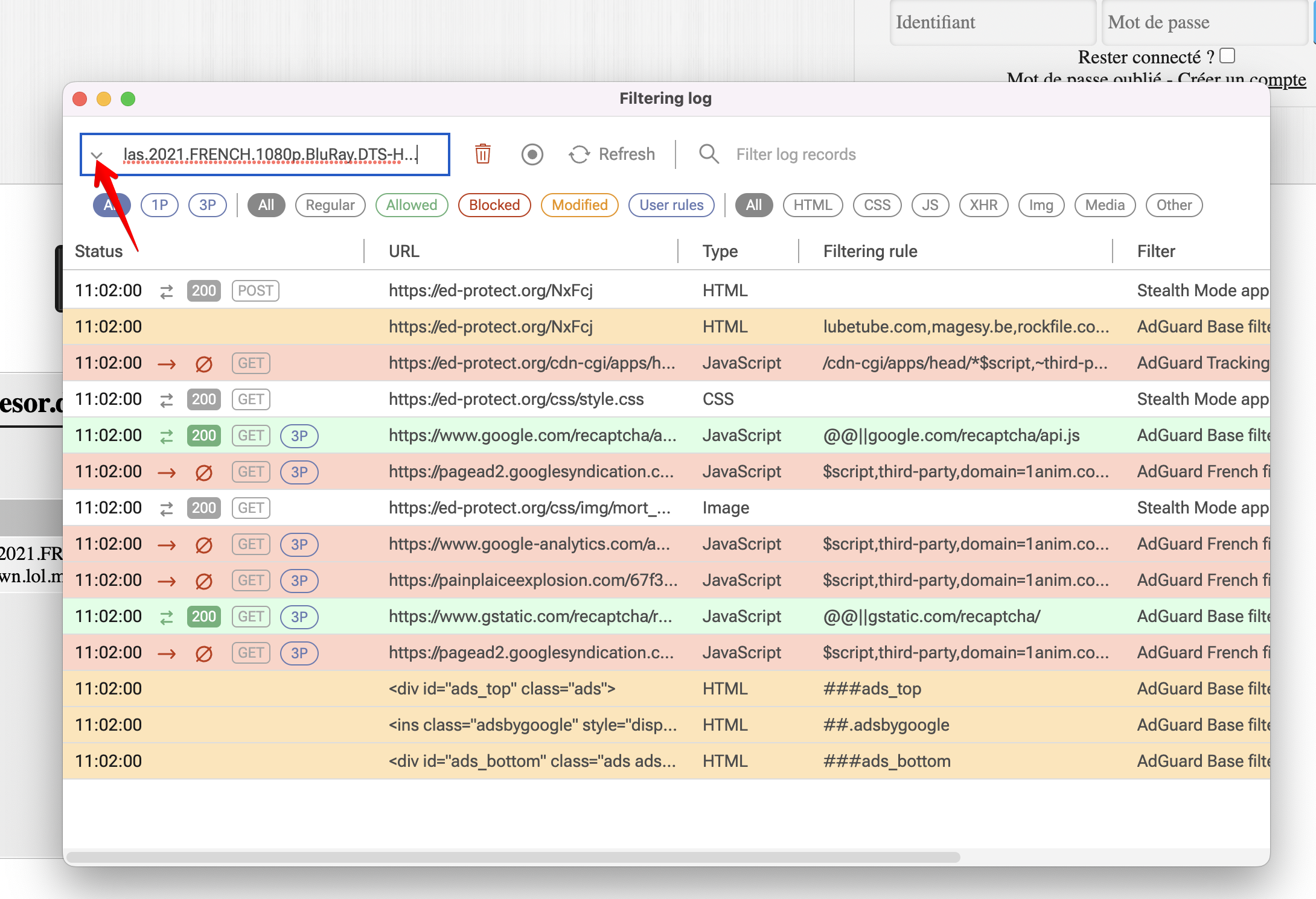This screenshot has width=1316, height=899.
Task: Enable the Allowed requests filter
Action: (x=411, y=205)
